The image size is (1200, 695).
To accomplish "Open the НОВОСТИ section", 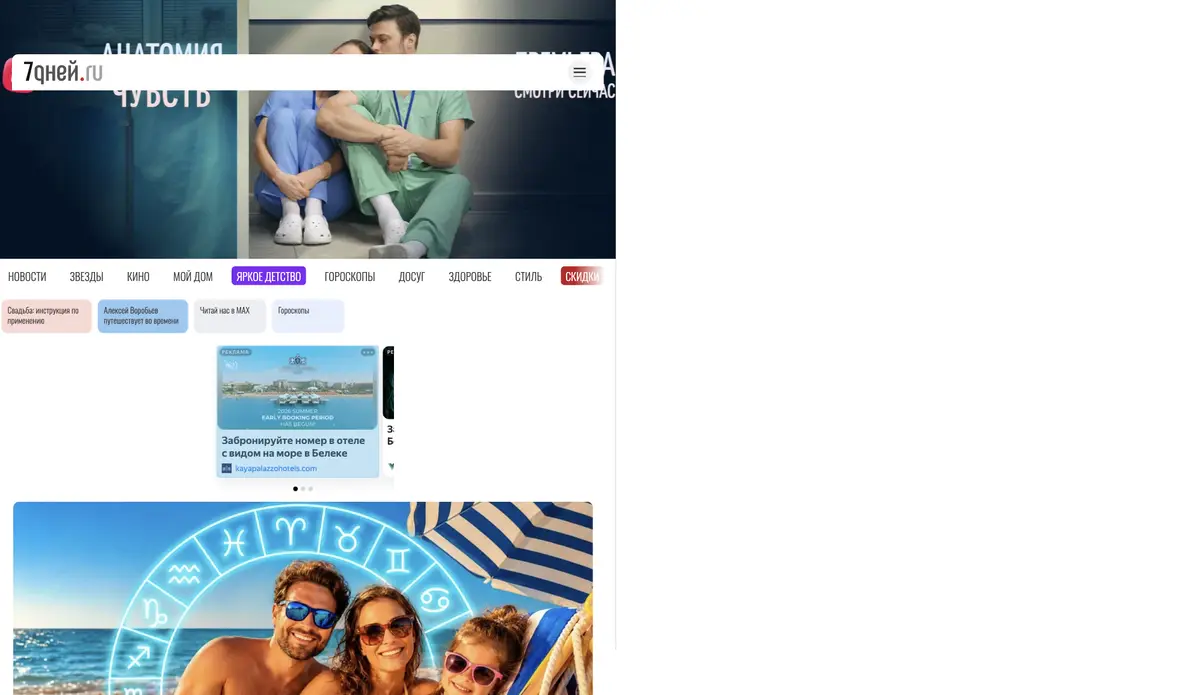I will coord(27,276).
